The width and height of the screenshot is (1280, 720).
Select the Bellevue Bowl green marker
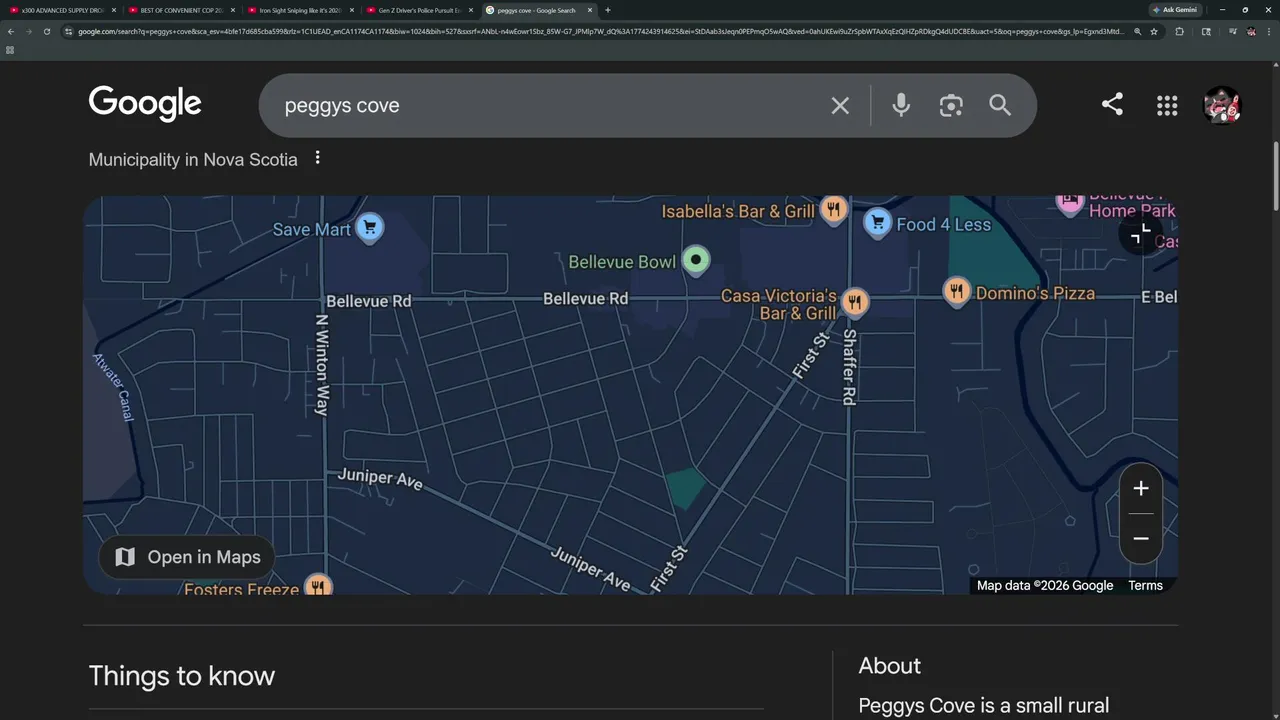696,261
